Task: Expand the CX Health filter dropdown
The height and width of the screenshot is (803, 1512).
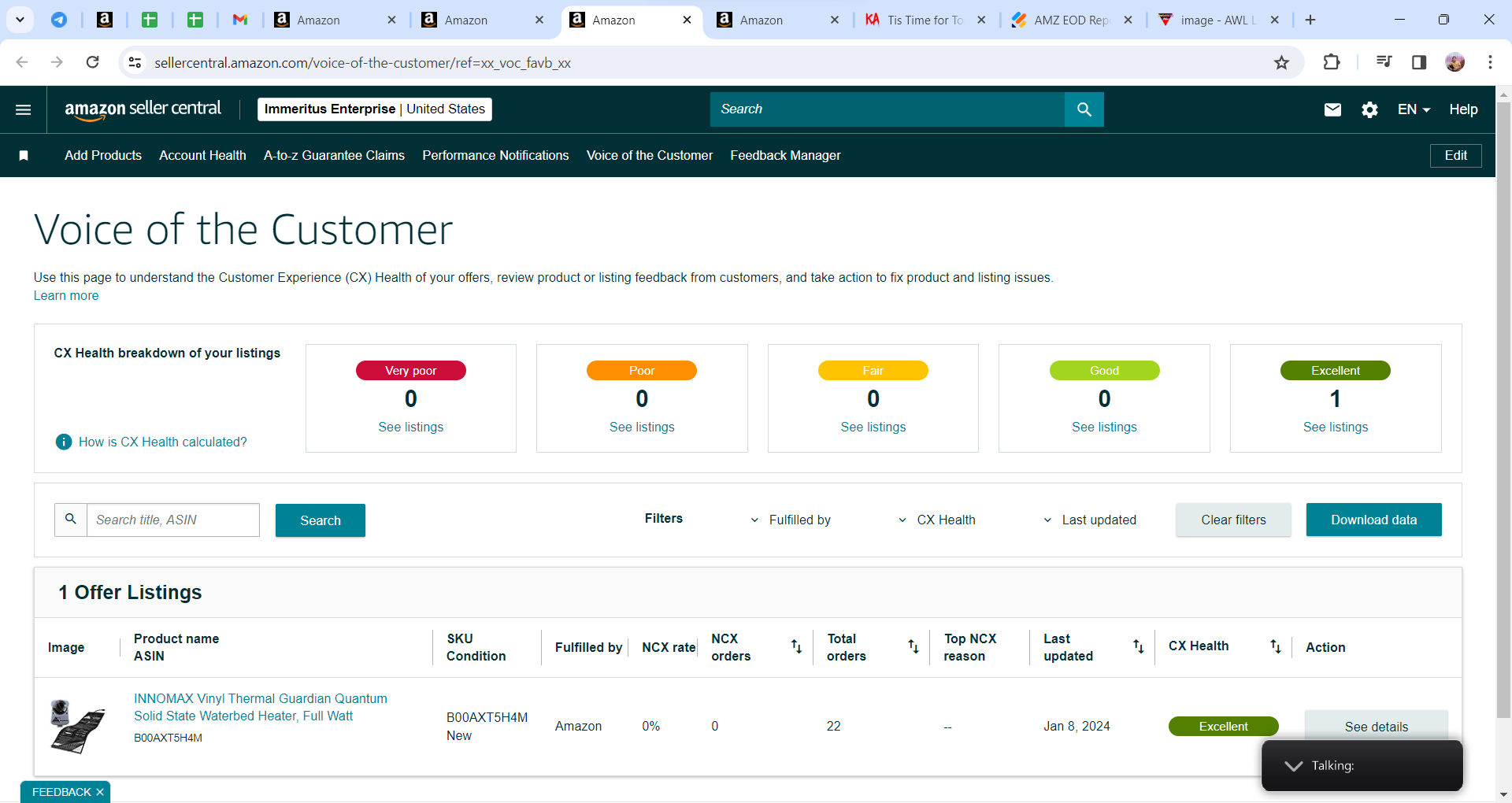Action: pyautogui.click(x=937, y=520)
